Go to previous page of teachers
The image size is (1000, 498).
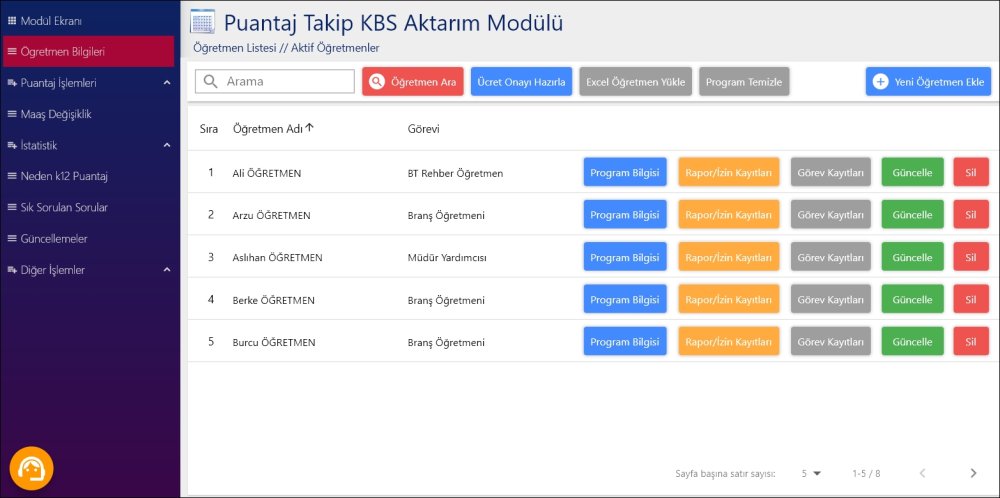tap(922, 473)
